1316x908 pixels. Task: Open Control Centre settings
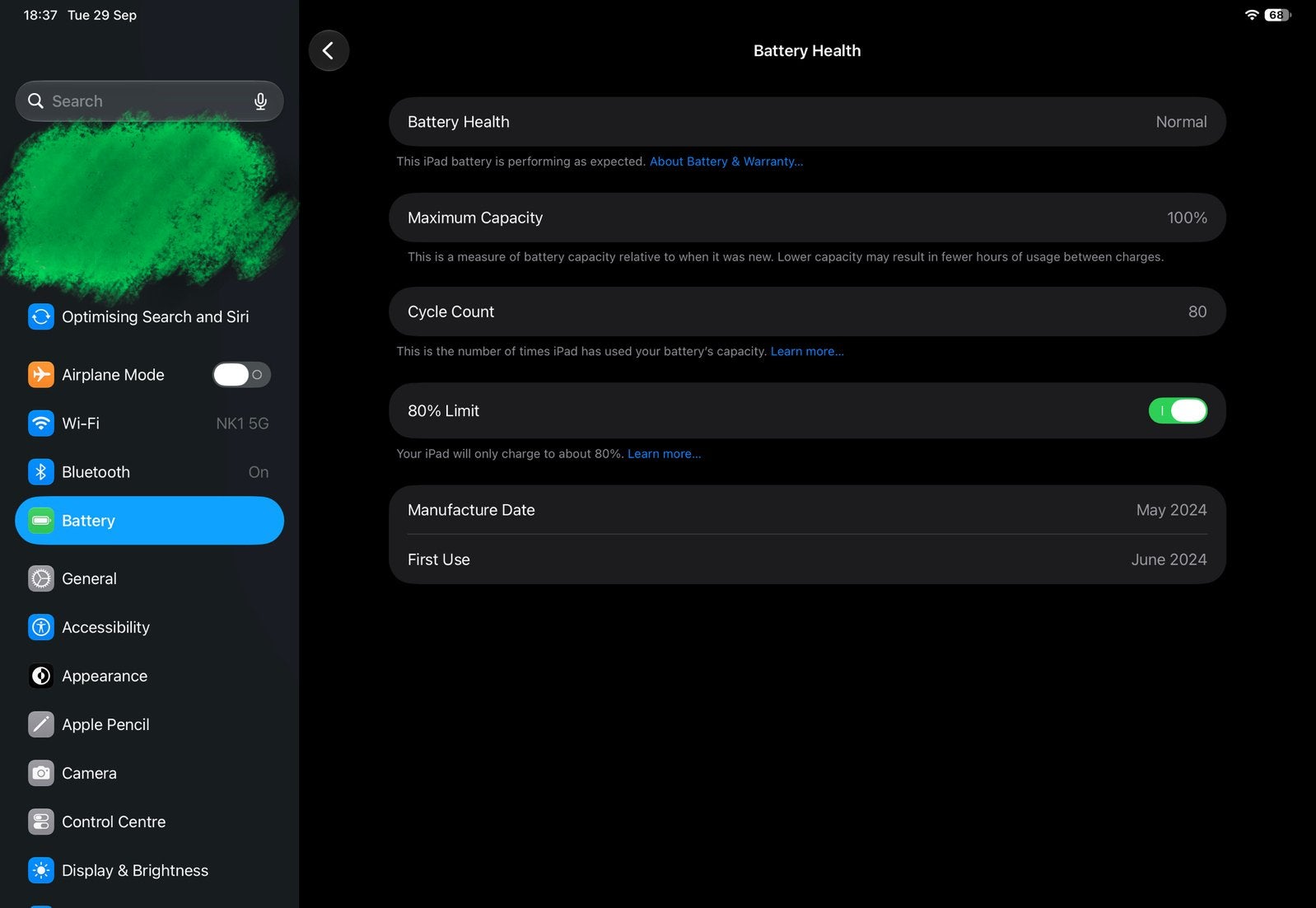coord(149,821)
